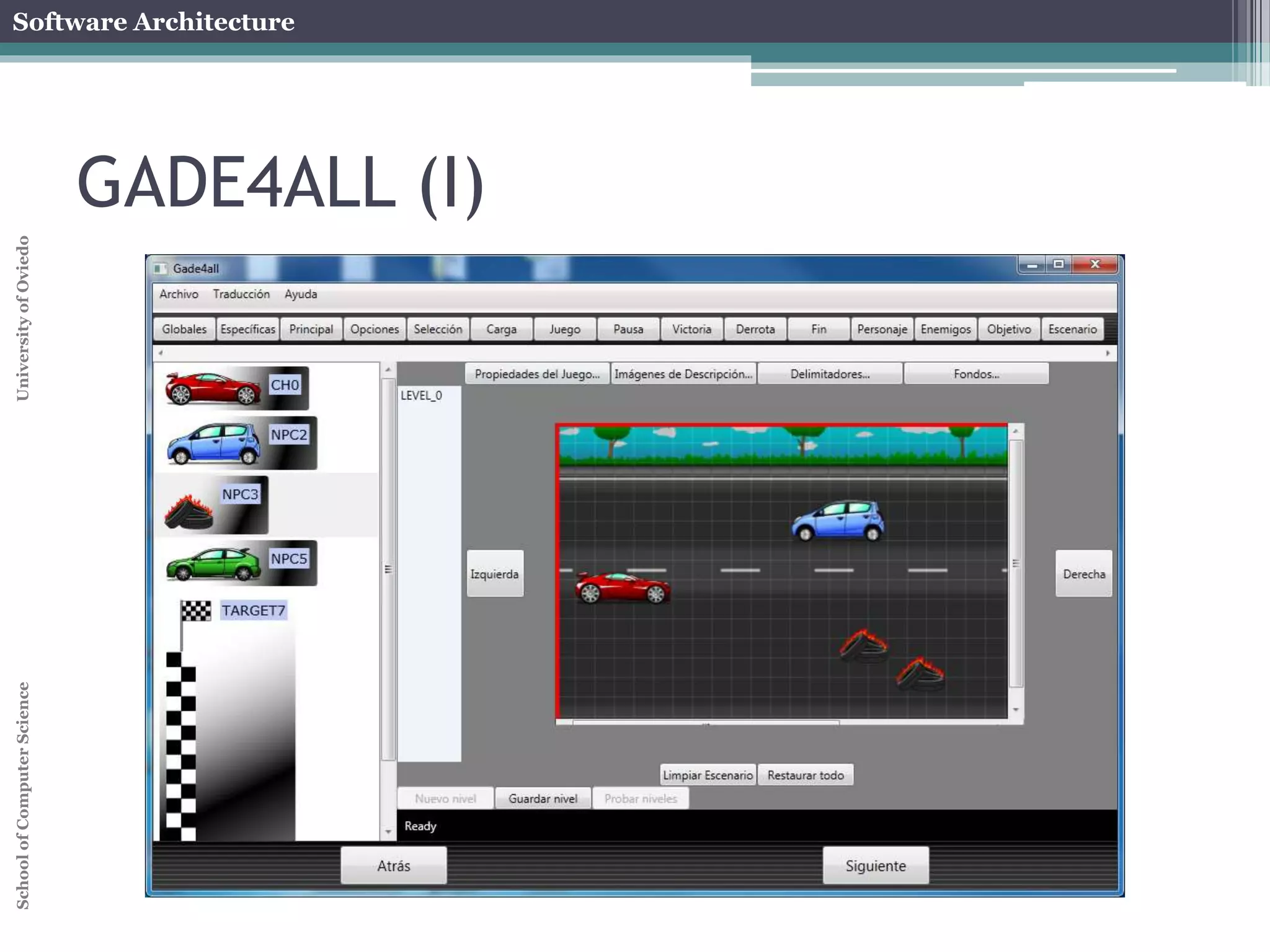Open the Fondos dialog
Image resolution: width=1270 pixels, height=952 pixels.
point(977,374)
